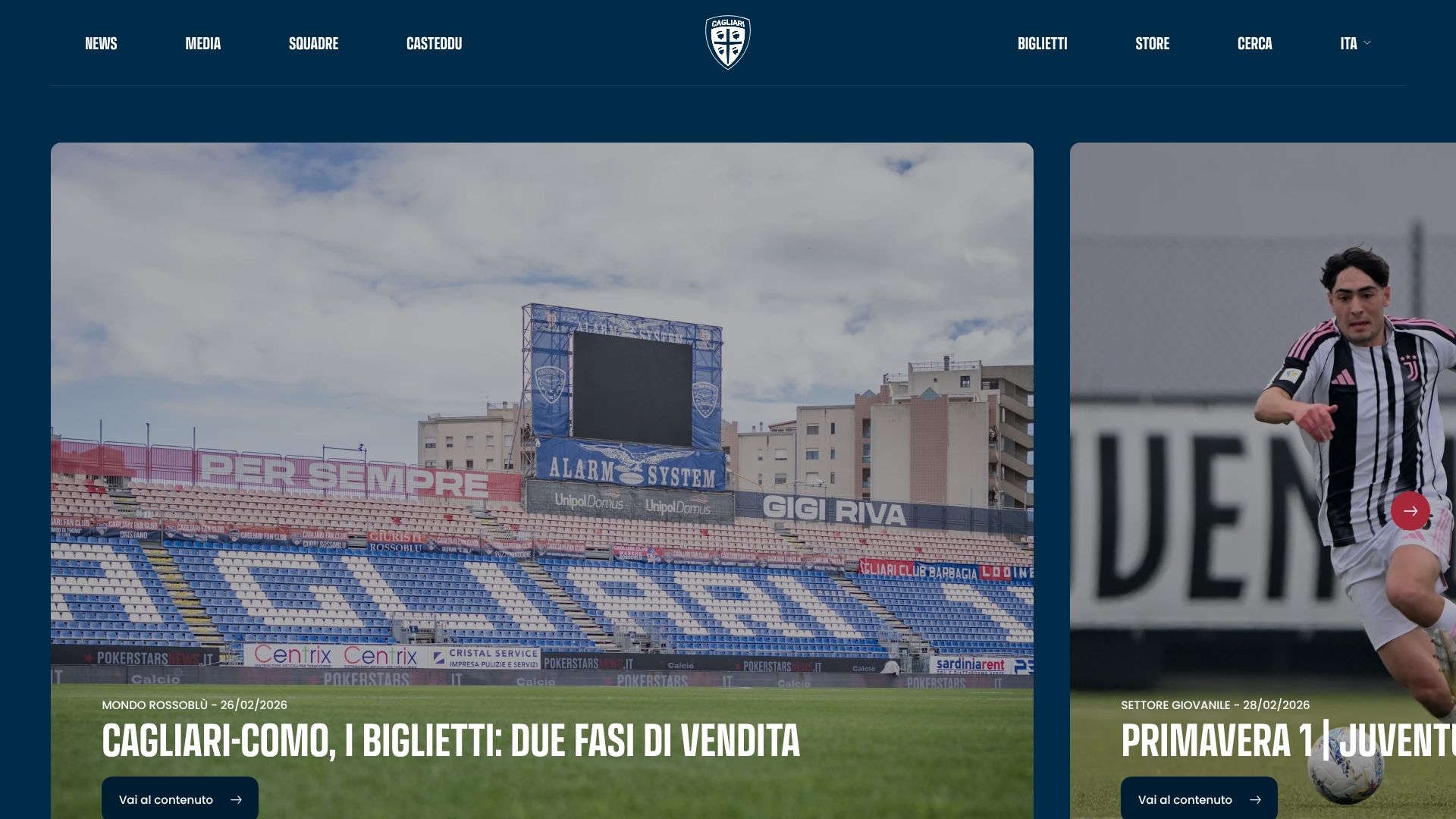Click Vai al contenuto for Cagliari-Como article
Image resolution: width=1456 pixels, height=819 pixels.
[x=180, y=798]
